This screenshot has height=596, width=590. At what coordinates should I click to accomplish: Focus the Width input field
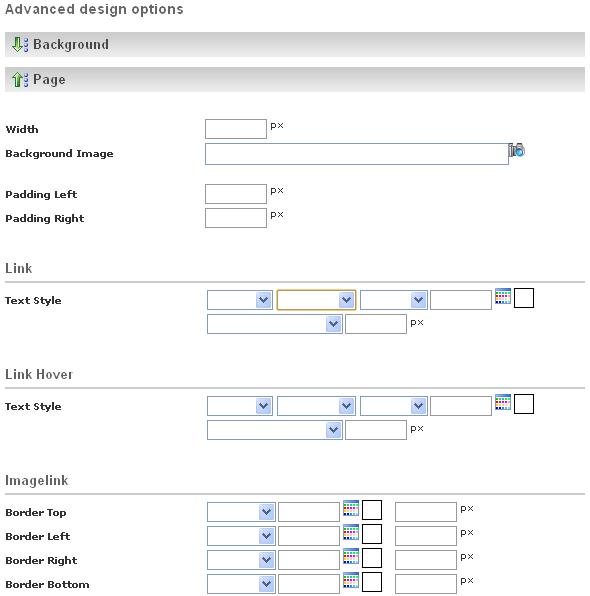point(236,129)
